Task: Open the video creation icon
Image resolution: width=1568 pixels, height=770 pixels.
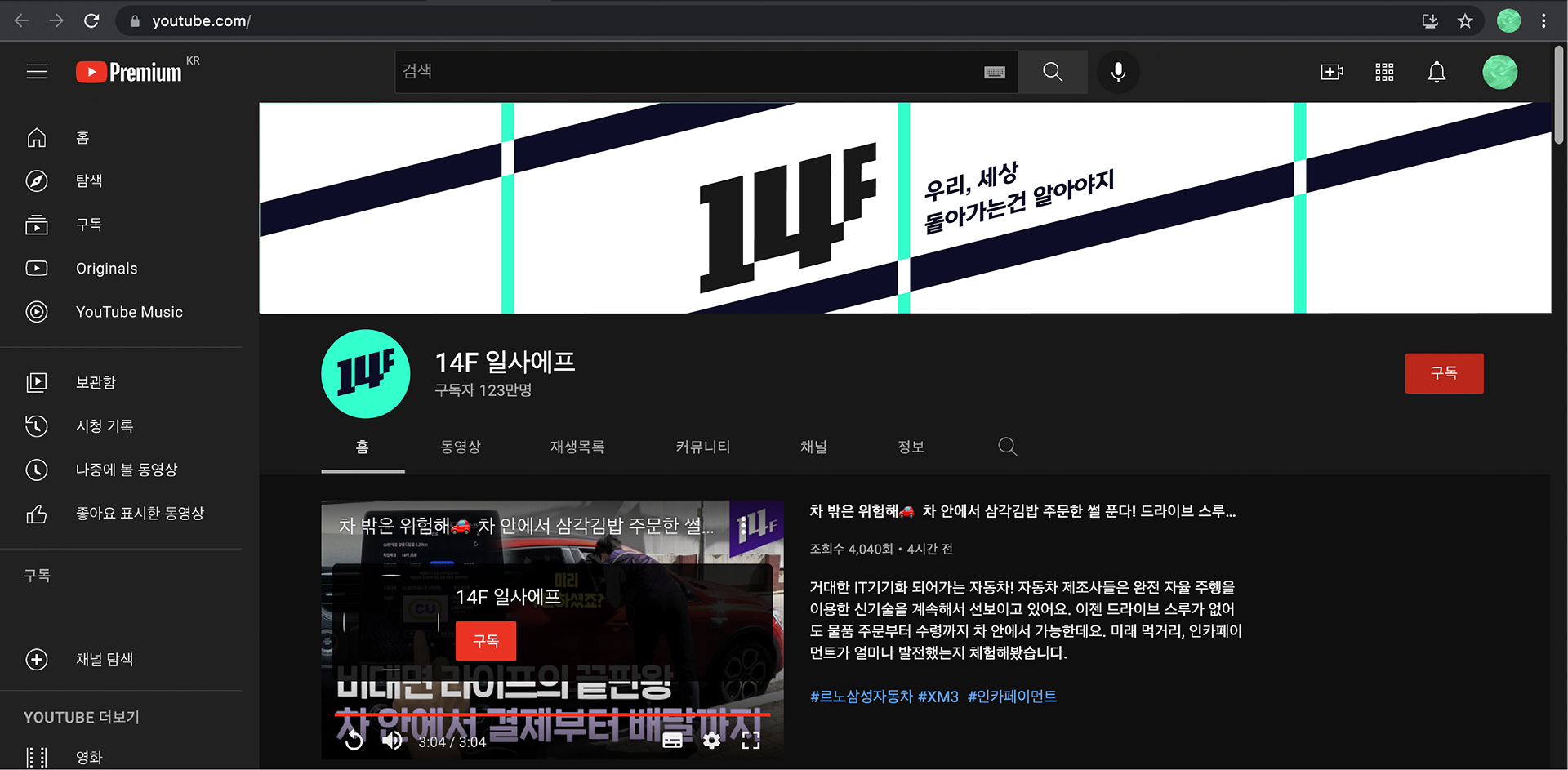Action: click(1331, 72)
